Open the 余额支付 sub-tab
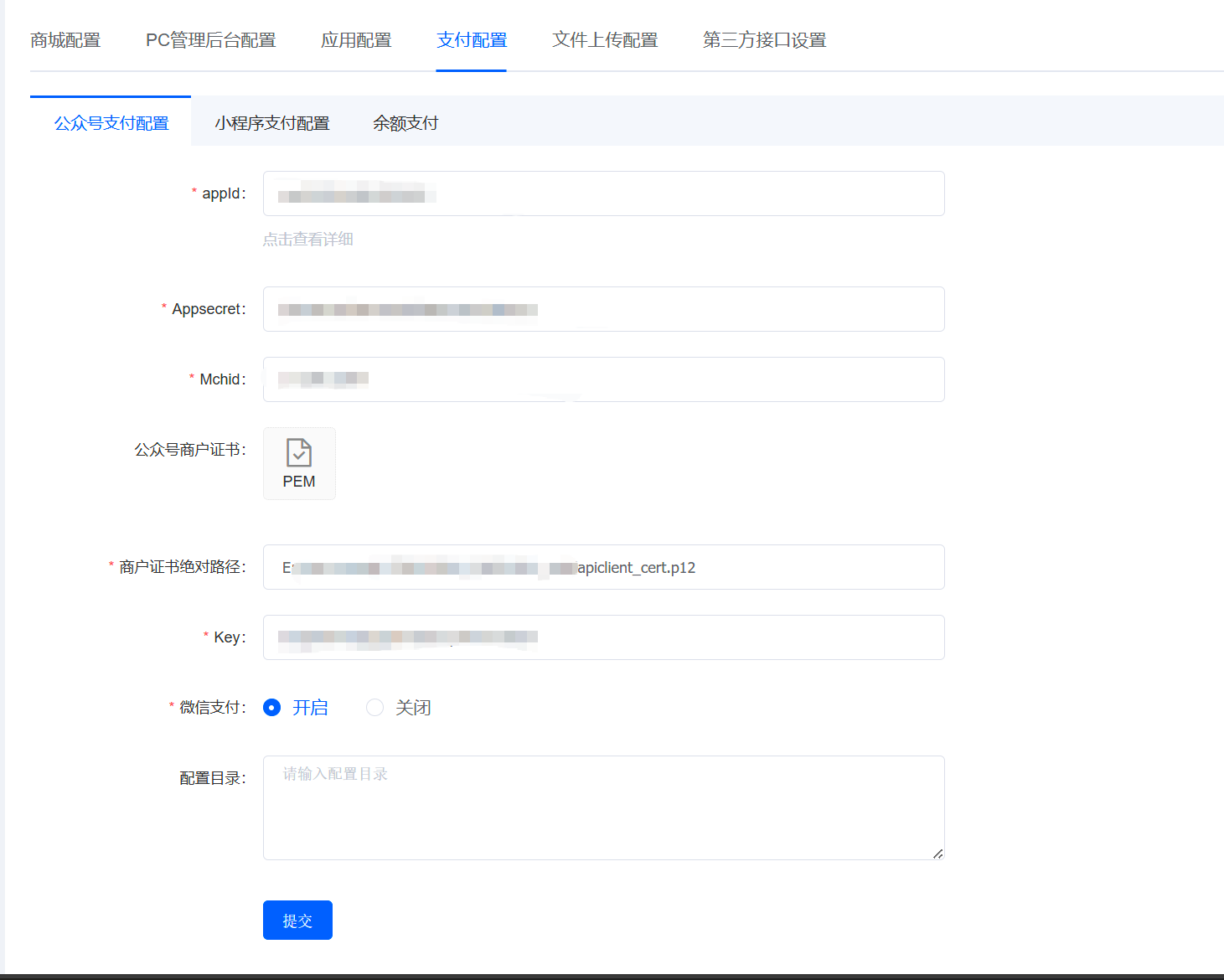This screenshot has height=980, width=1224. click(405, 123)
